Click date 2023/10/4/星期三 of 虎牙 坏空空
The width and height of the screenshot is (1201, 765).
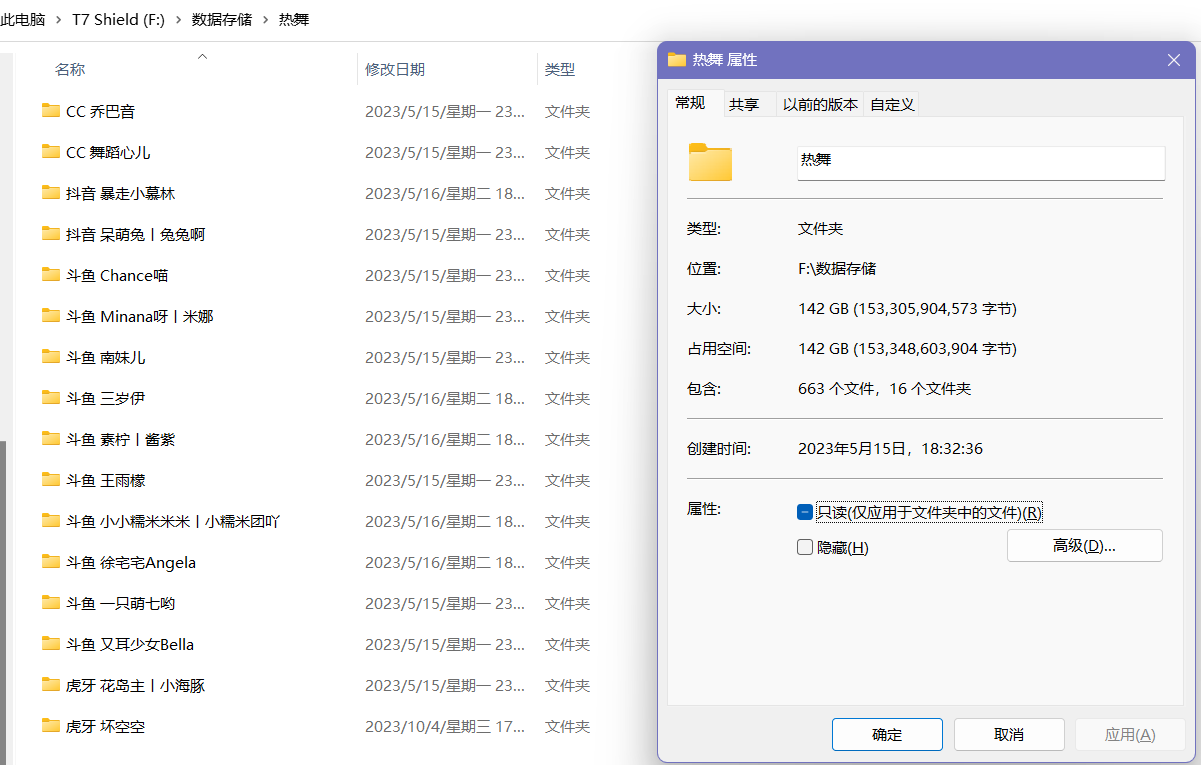tap(444, 726)
